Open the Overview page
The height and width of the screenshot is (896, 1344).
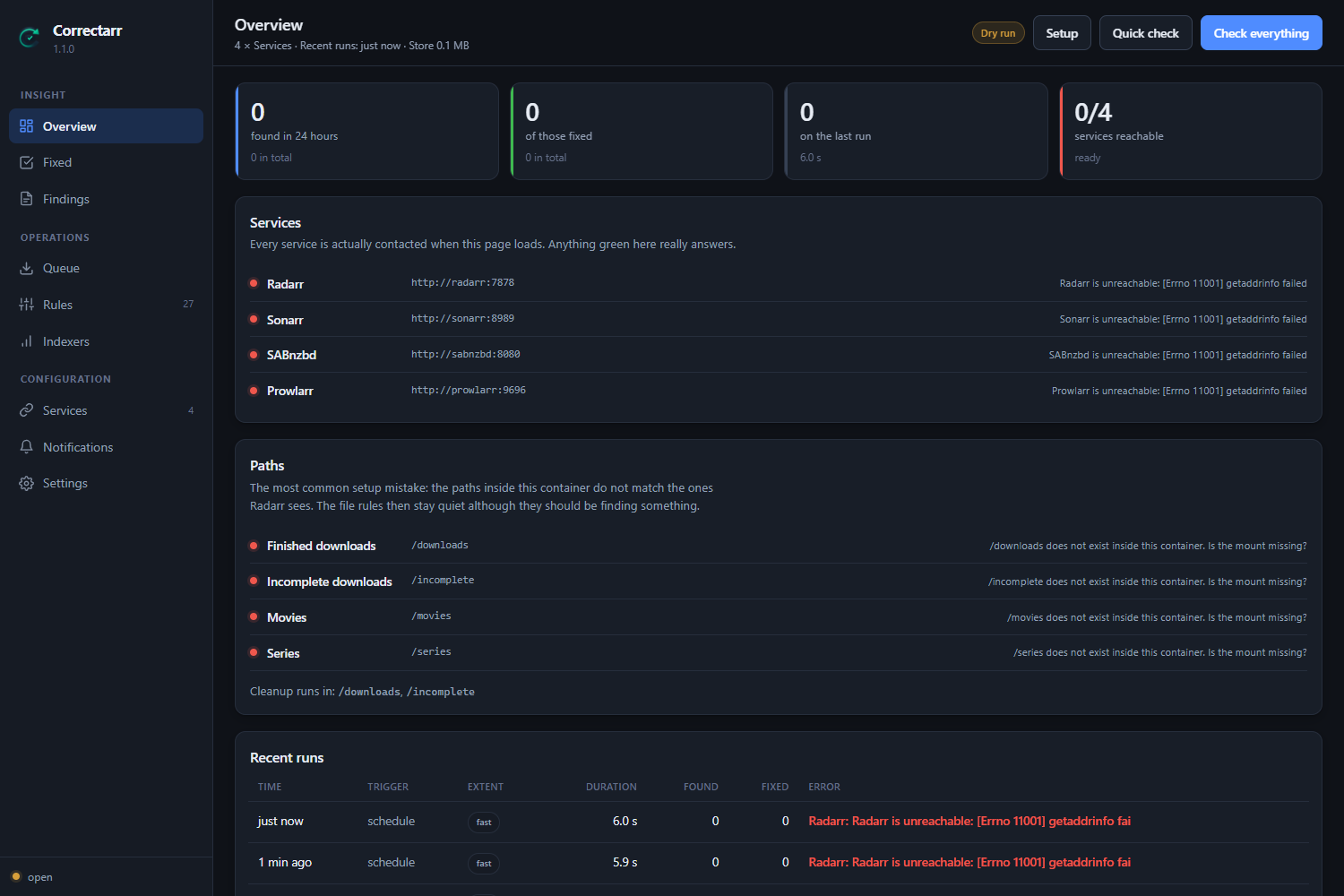click(106, 126)
